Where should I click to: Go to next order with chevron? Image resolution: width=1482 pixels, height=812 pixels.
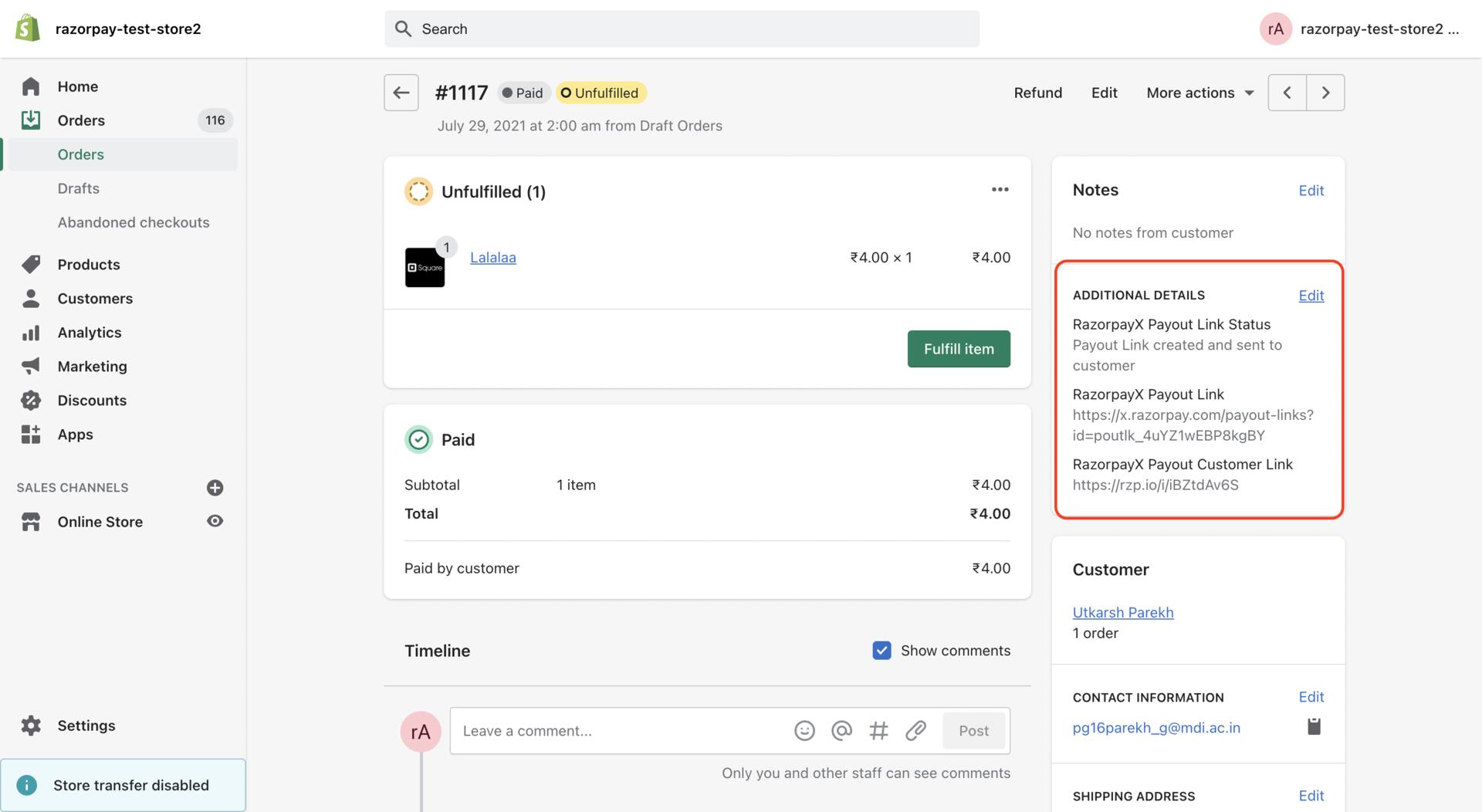coord(1326,93)
